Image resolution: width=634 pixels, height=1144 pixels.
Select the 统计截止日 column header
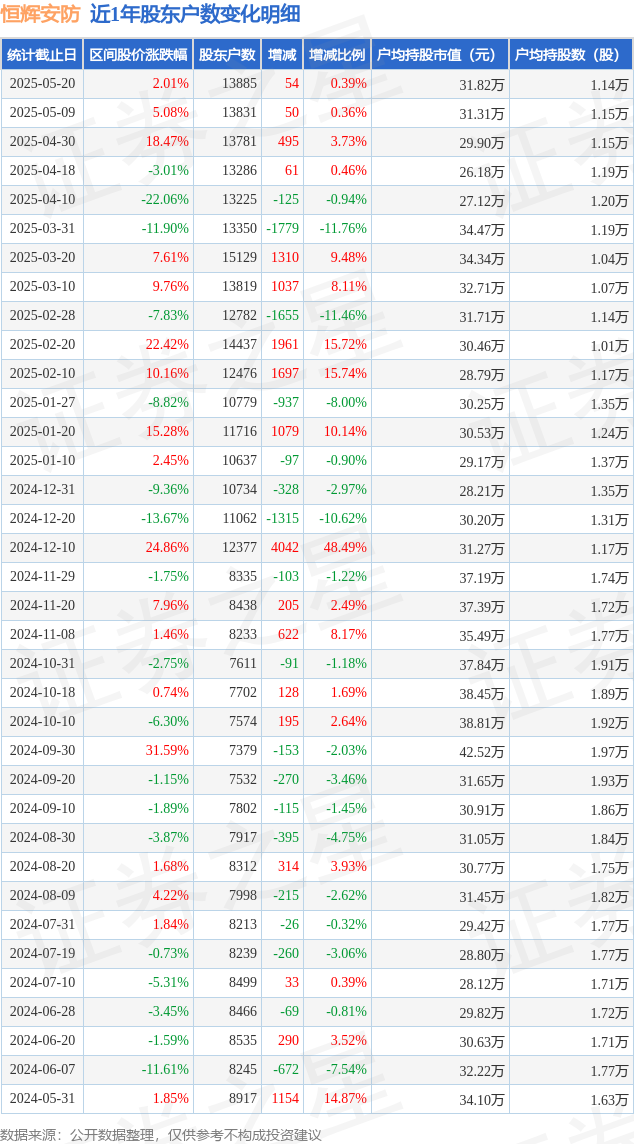coord(42,55)
